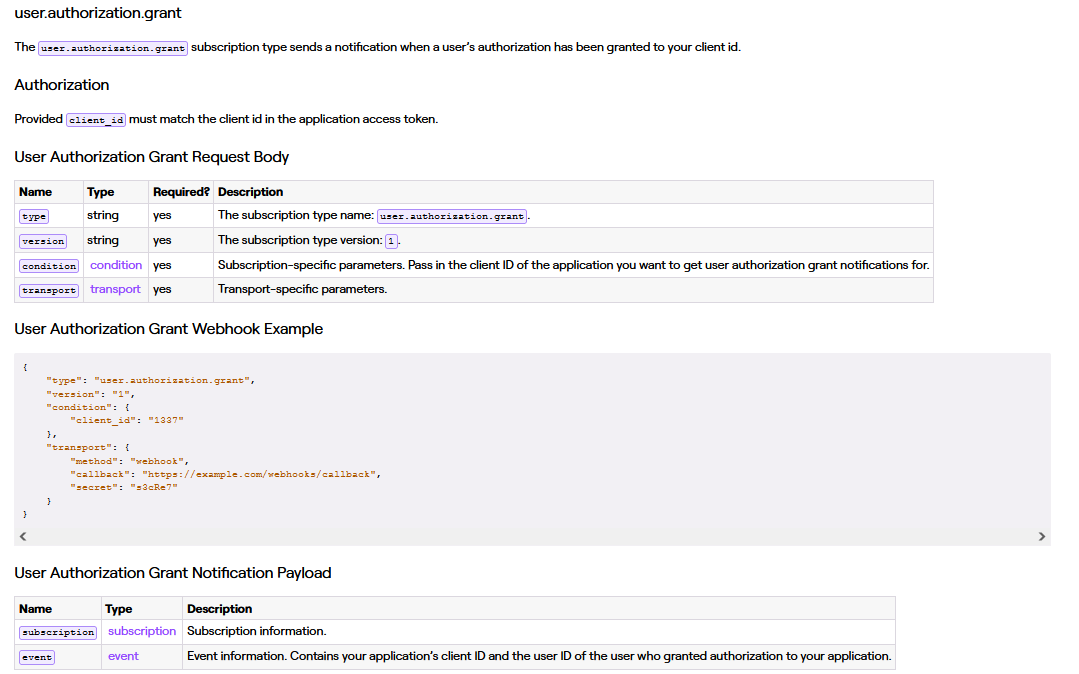Click the user.authorization.grant inline code badge
The width and height of the screenshot is (1079, 674).
pos(112,47)
